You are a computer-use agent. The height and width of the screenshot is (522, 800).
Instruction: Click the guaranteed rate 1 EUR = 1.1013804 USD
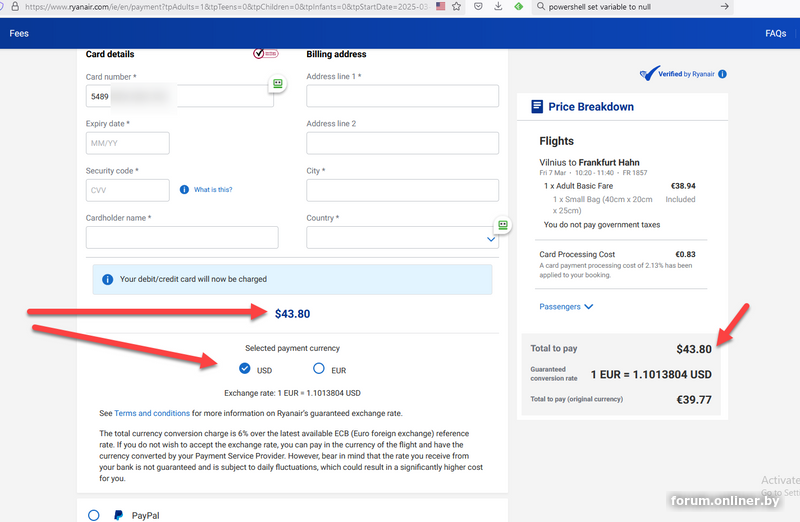pyautogui.click(x=651, y=375)
